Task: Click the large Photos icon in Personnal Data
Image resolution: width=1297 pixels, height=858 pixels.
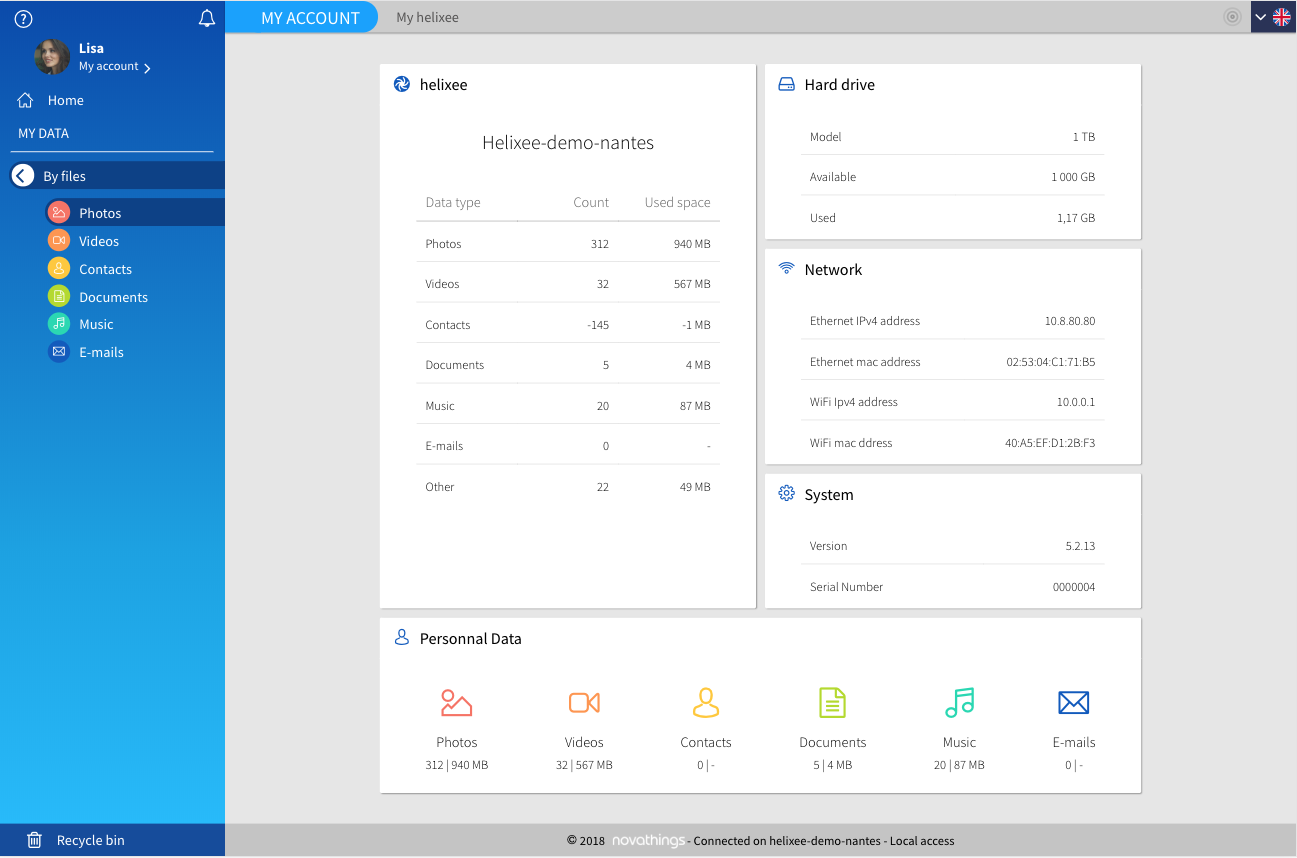Action: point(456,703)
